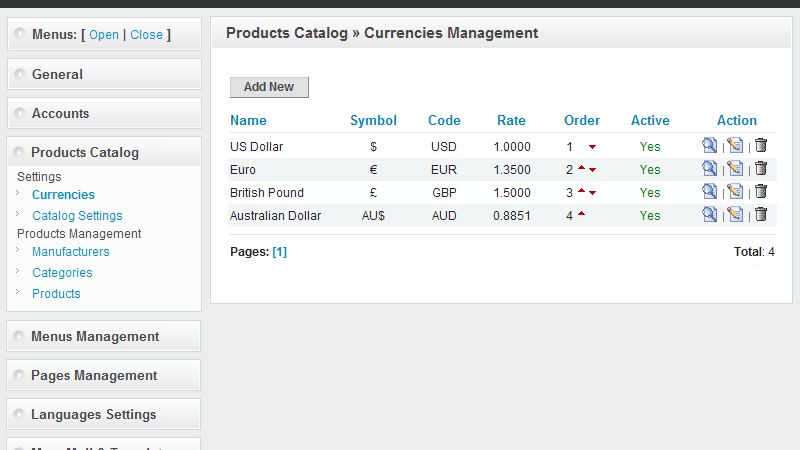Expand the Menus Management section
800x450 pixels.
coord(95,336)
